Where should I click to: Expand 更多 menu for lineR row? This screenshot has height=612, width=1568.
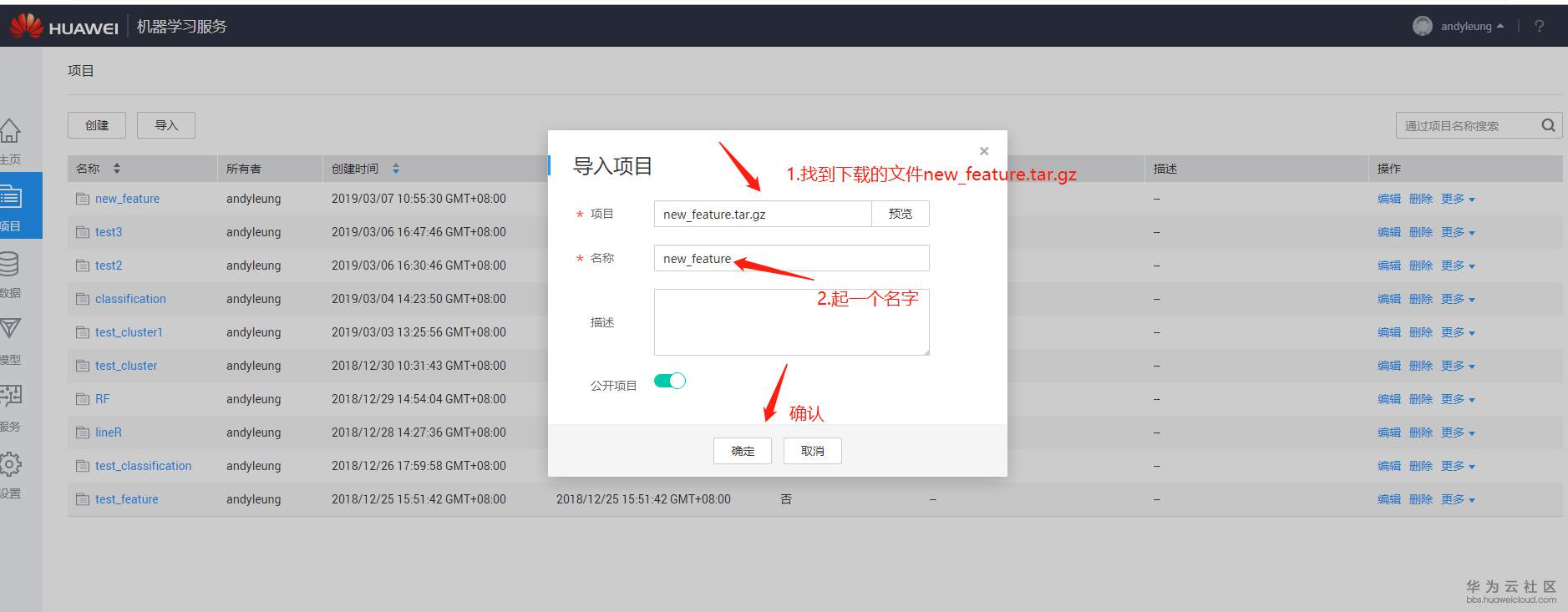click(x=1458, y=432)
